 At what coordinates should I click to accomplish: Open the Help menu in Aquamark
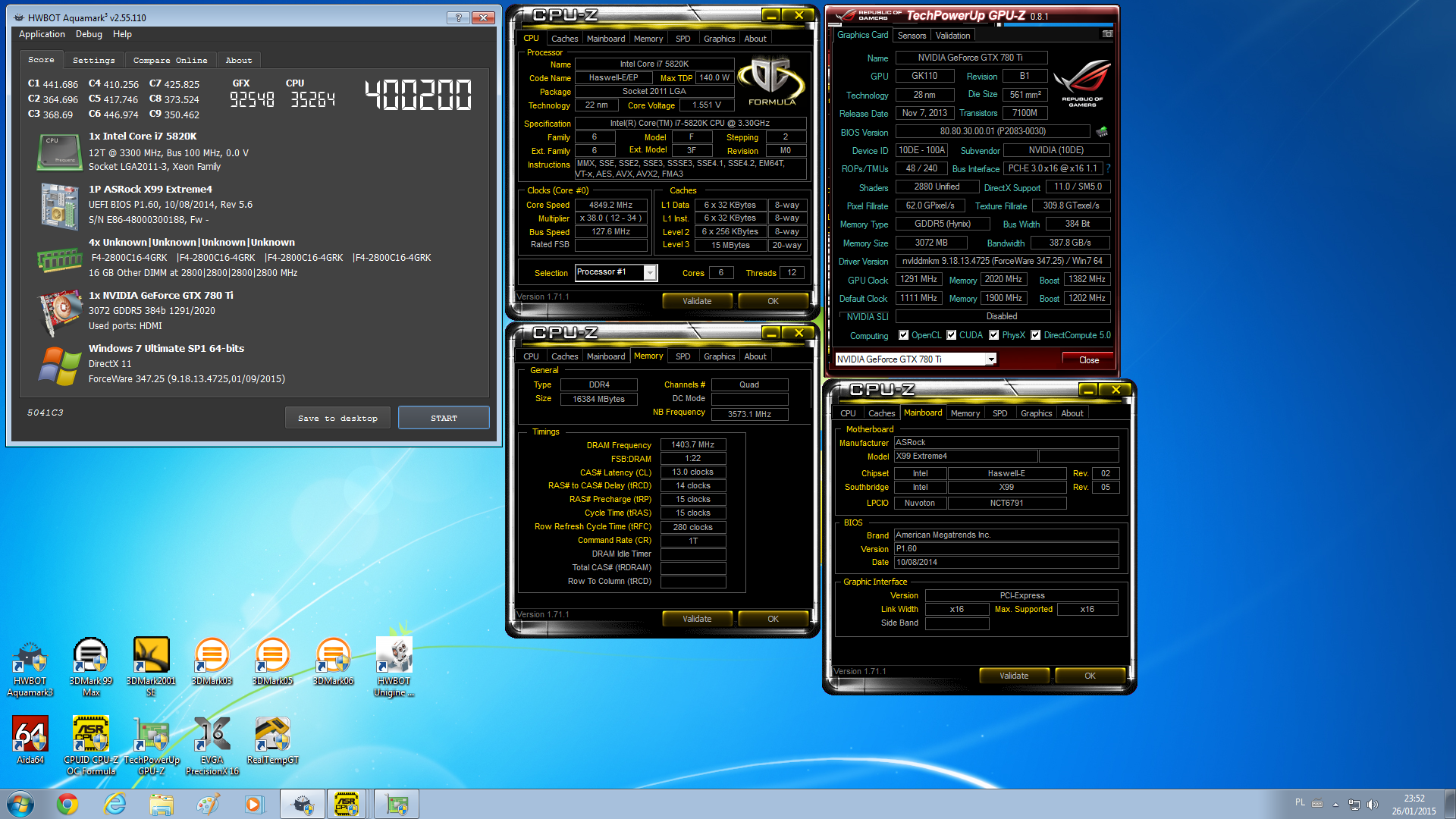click(x=122, y=34)
